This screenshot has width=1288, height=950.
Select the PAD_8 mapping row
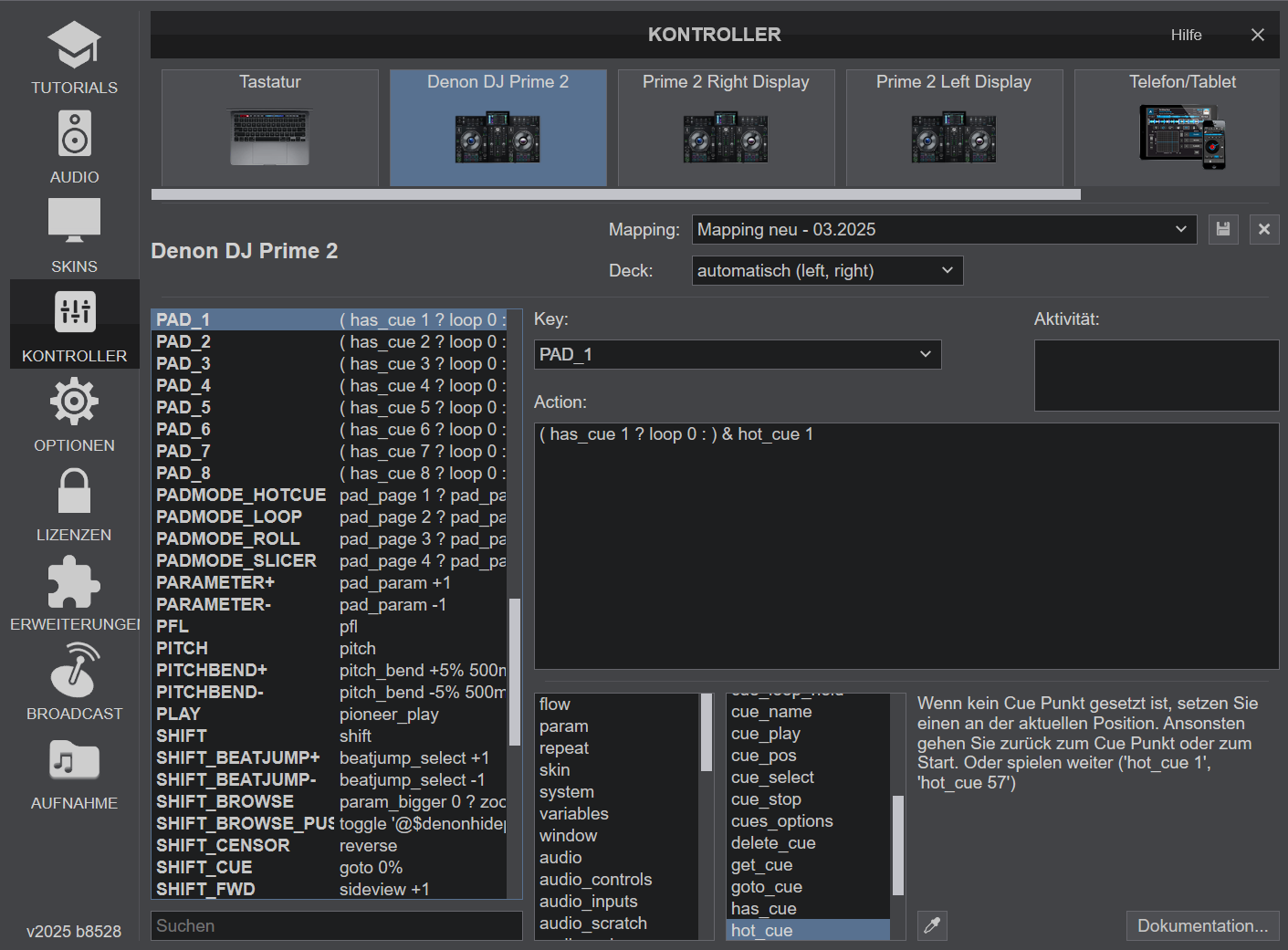330,473
